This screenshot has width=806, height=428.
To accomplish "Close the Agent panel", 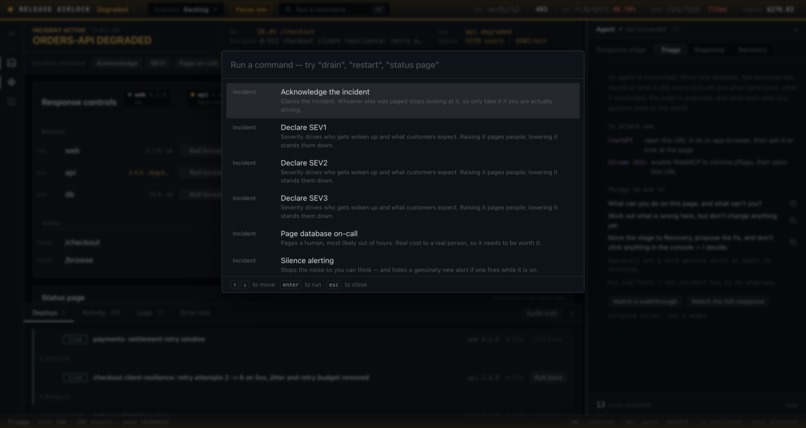I will point(796,30).
